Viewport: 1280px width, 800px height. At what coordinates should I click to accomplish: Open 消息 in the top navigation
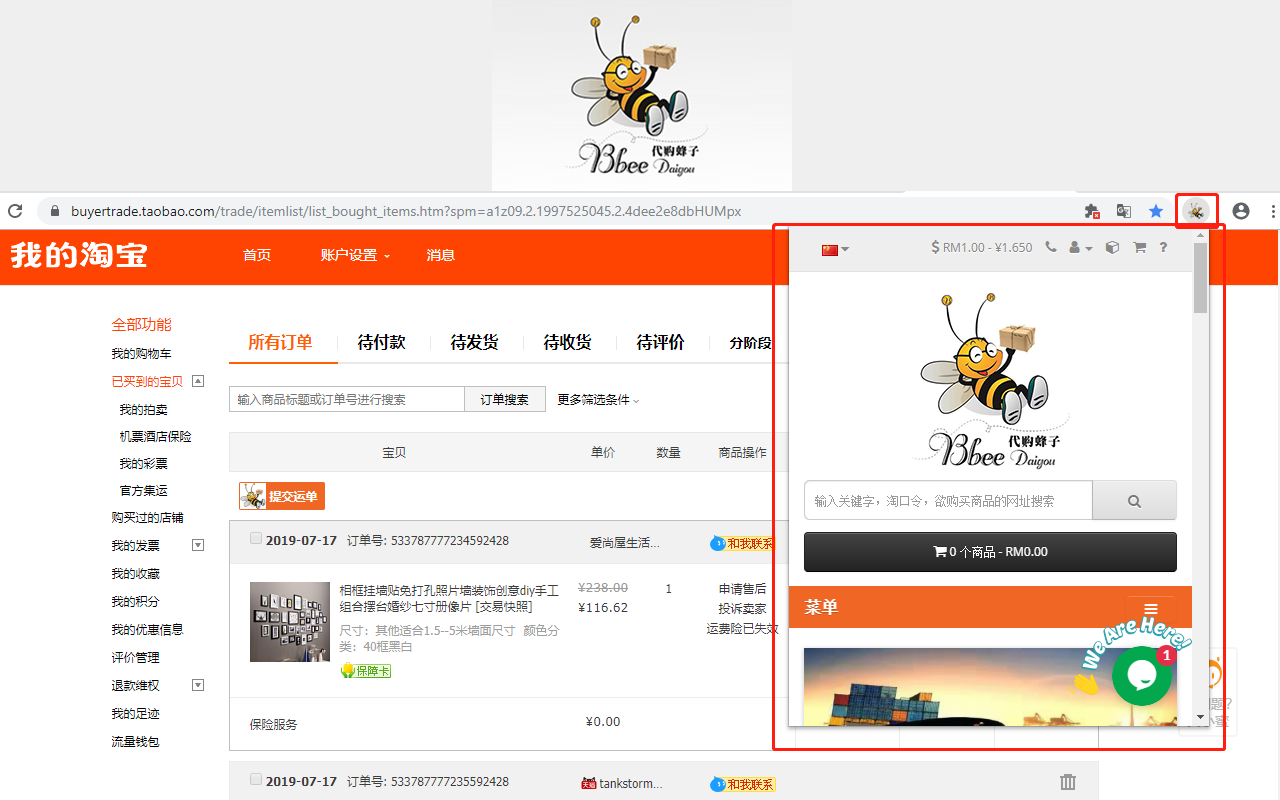(x=441, y=255)
